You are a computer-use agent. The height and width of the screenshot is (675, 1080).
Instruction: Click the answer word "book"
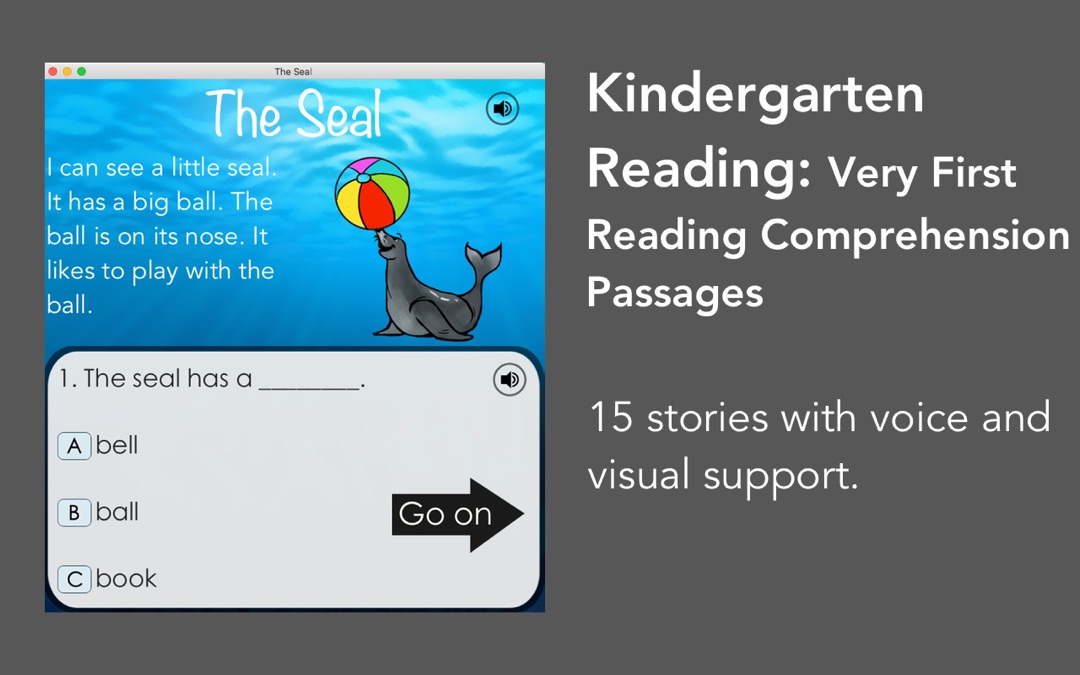pyautogui.click(x=126, y=578)
